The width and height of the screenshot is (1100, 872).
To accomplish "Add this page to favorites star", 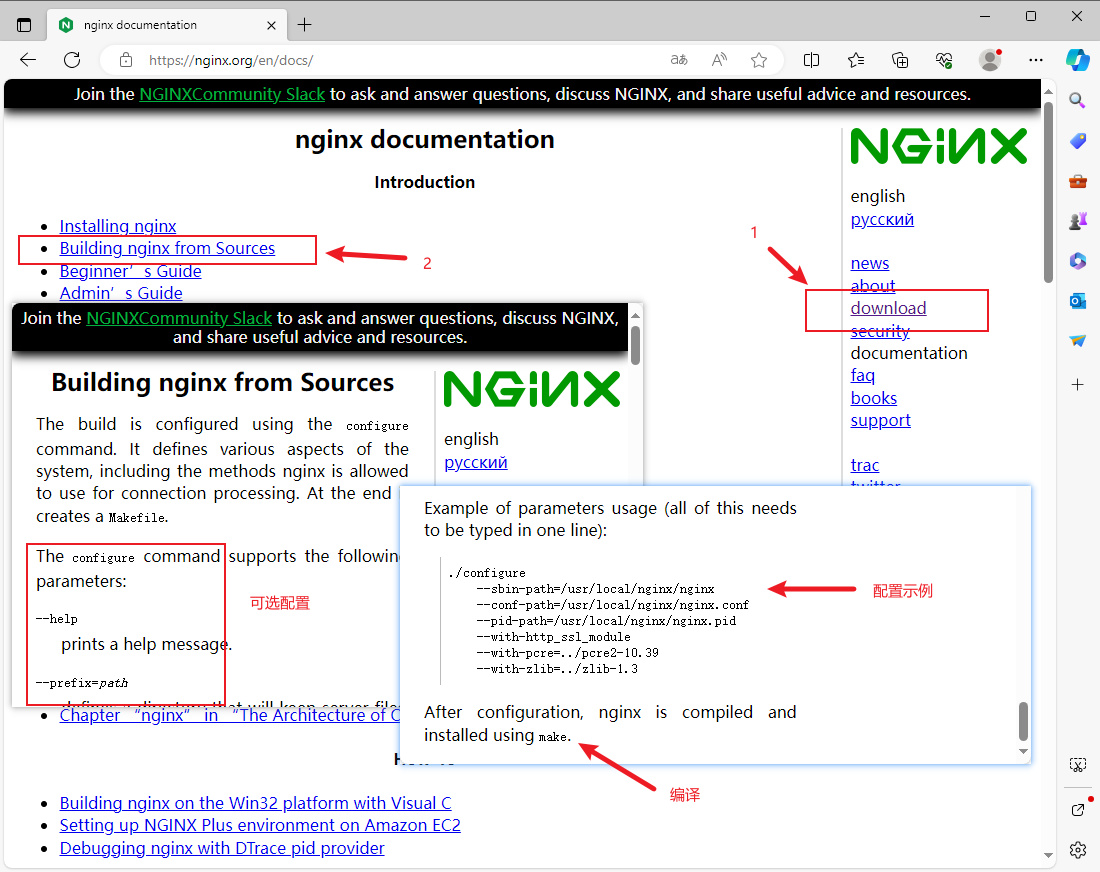I will pyautogui.click(x=758, y=60).
